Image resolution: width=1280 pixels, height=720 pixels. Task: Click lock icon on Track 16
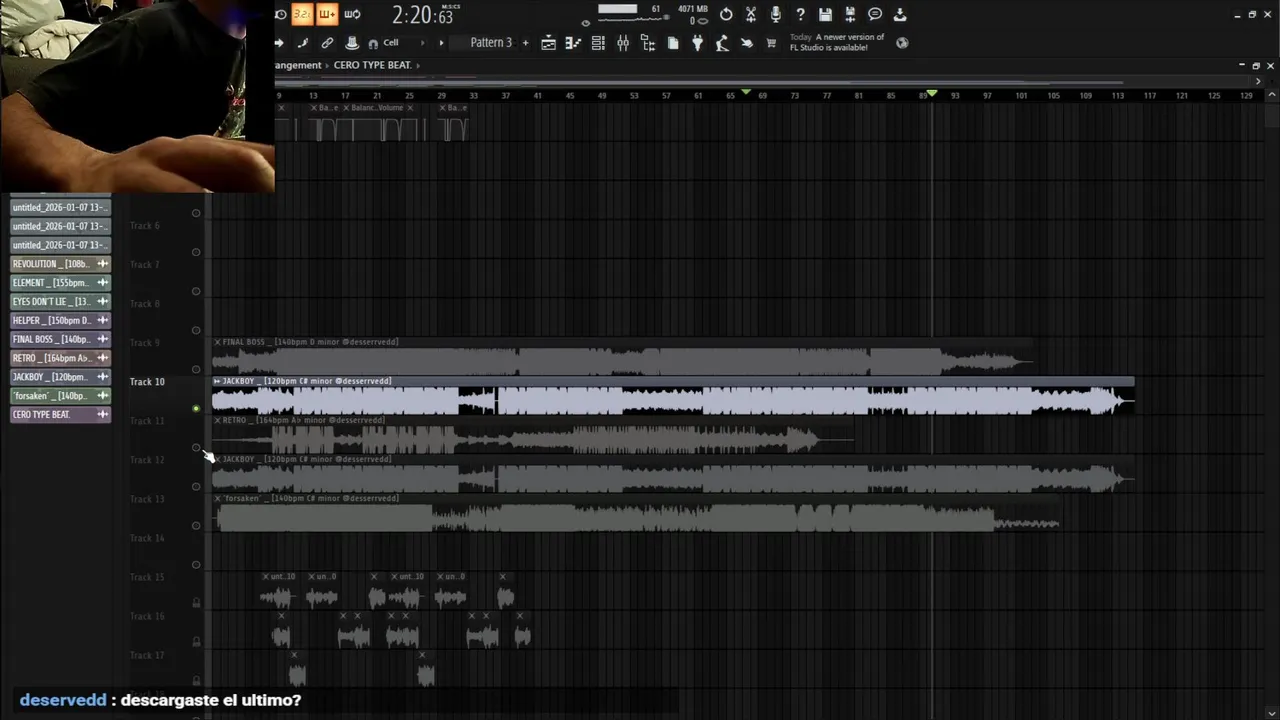pyautogui.click(x=196, y=642)
